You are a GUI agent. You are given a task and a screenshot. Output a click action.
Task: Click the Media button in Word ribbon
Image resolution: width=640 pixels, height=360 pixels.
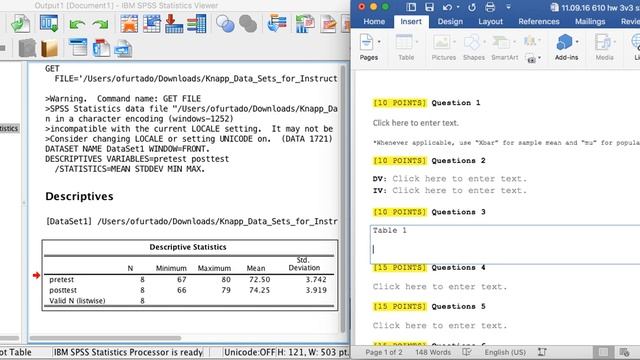[x=604, y=47]
